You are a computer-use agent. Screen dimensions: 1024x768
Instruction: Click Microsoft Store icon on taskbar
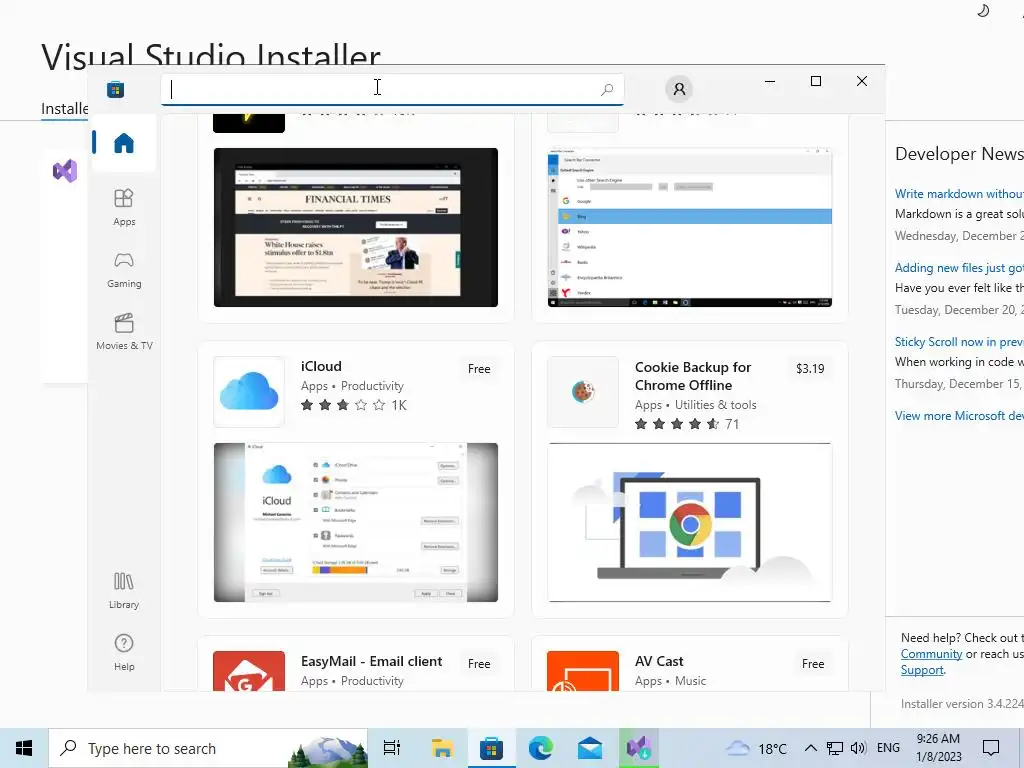[491, 748]
